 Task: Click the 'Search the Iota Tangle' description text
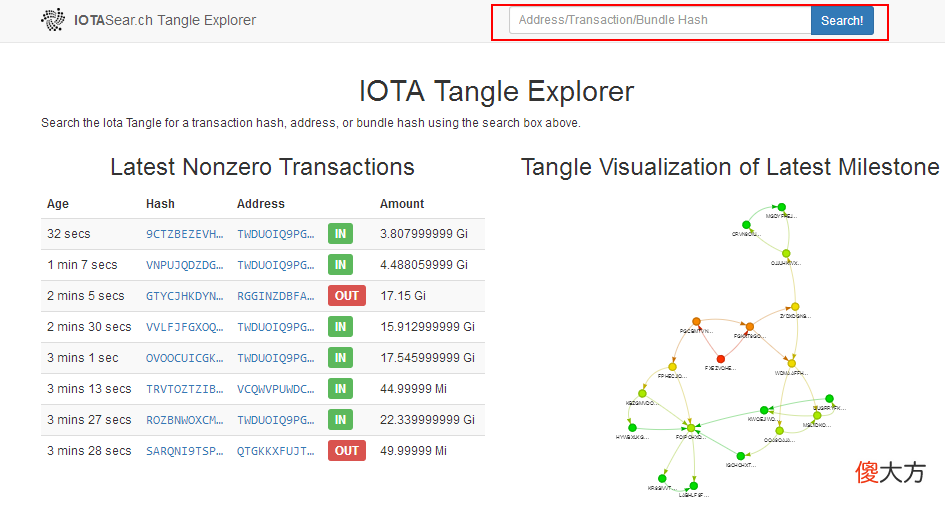tap(310, 123)
